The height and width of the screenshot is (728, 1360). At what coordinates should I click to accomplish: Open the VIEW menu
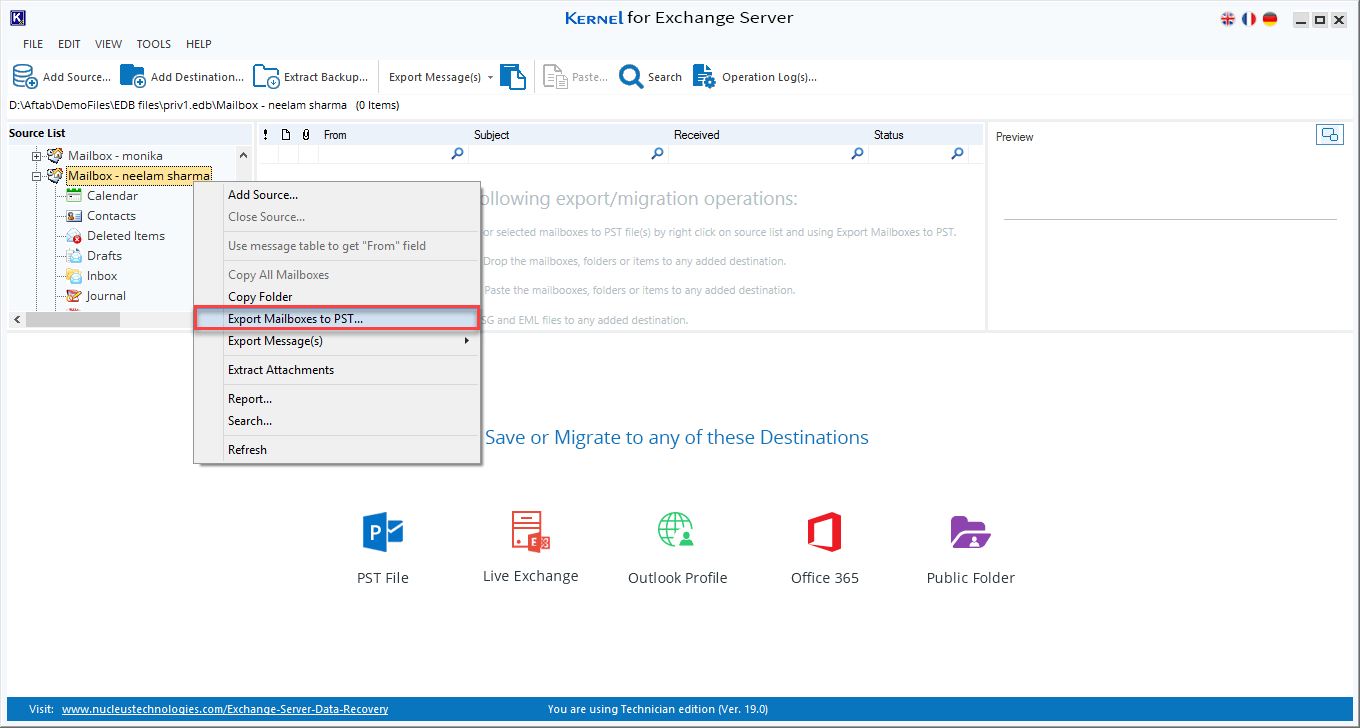pyautogui.click(x=109, y=44)
